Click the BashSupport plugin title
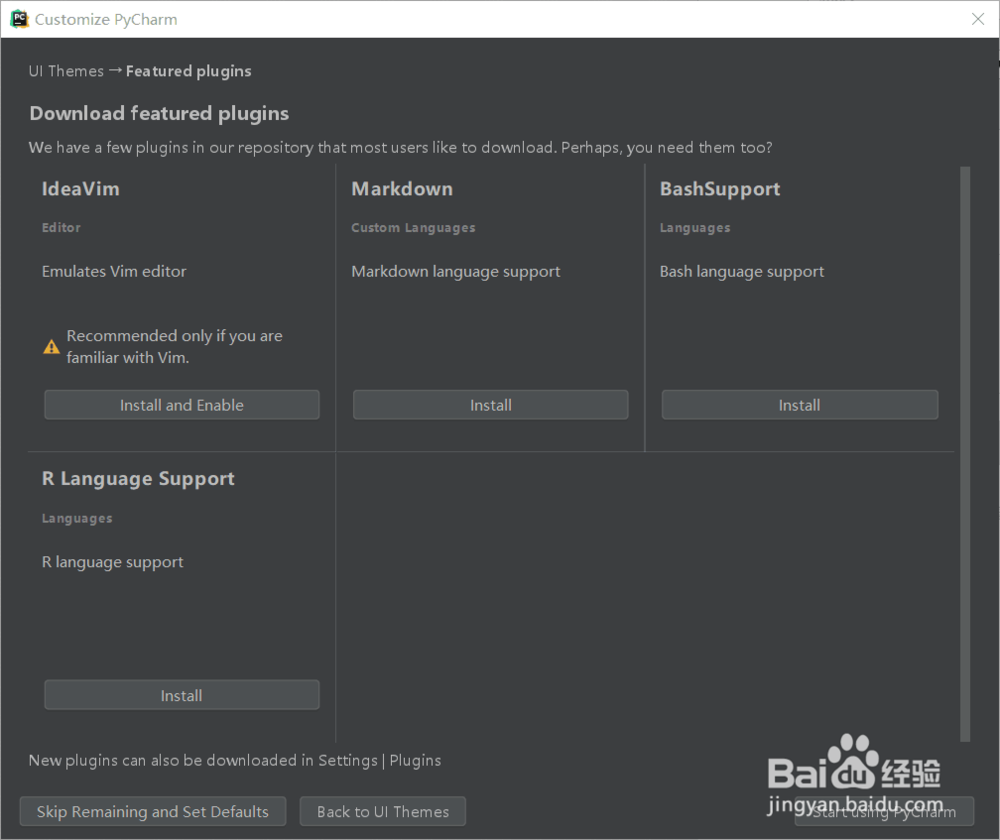 coord(719,189)
